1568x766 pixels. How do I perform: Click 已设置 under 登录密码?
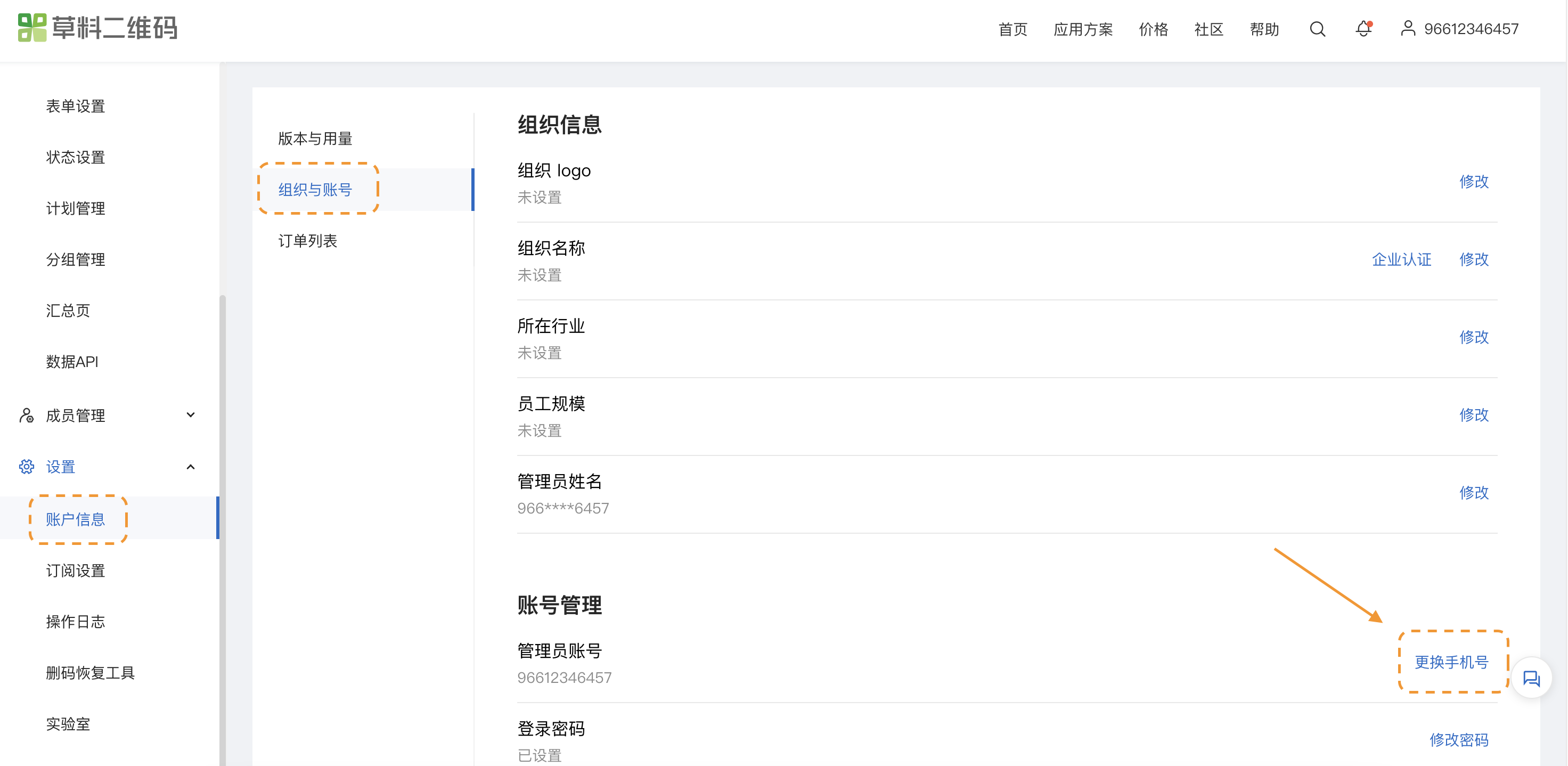pyautogui.click(x=540, y=756)
